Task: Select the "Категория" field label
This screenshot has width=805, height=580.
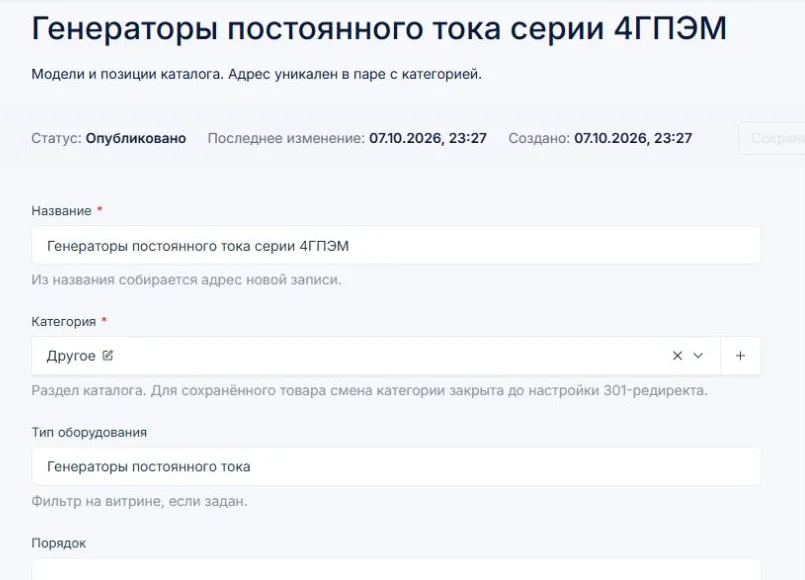Action: tap(64, 321)
